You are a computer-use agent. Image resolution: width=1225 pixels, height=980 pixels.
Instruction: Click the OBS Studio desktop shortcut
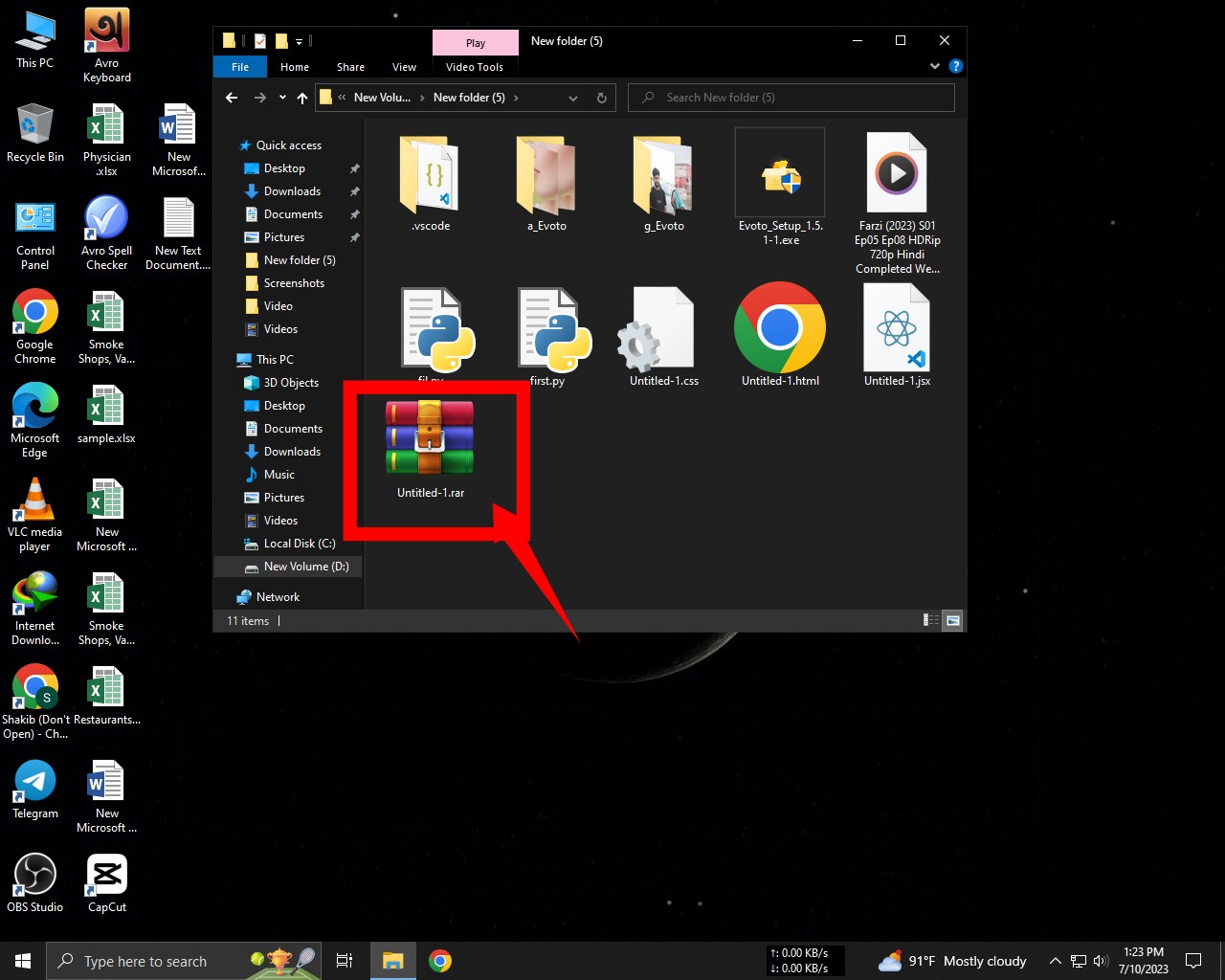(35, 876)
